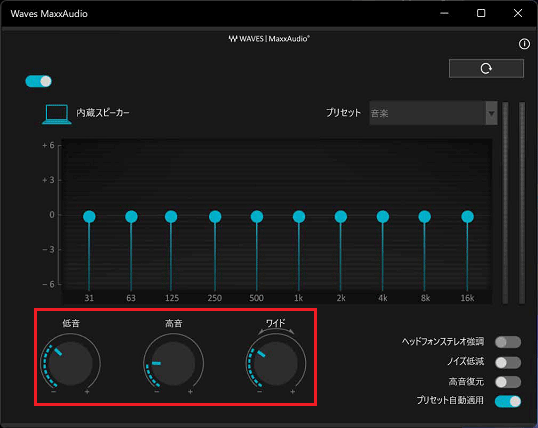The height and width of the screenshot is (428, 538).
Task: Click the 内蔵スピーカー label
Action: tap(103, 113)
